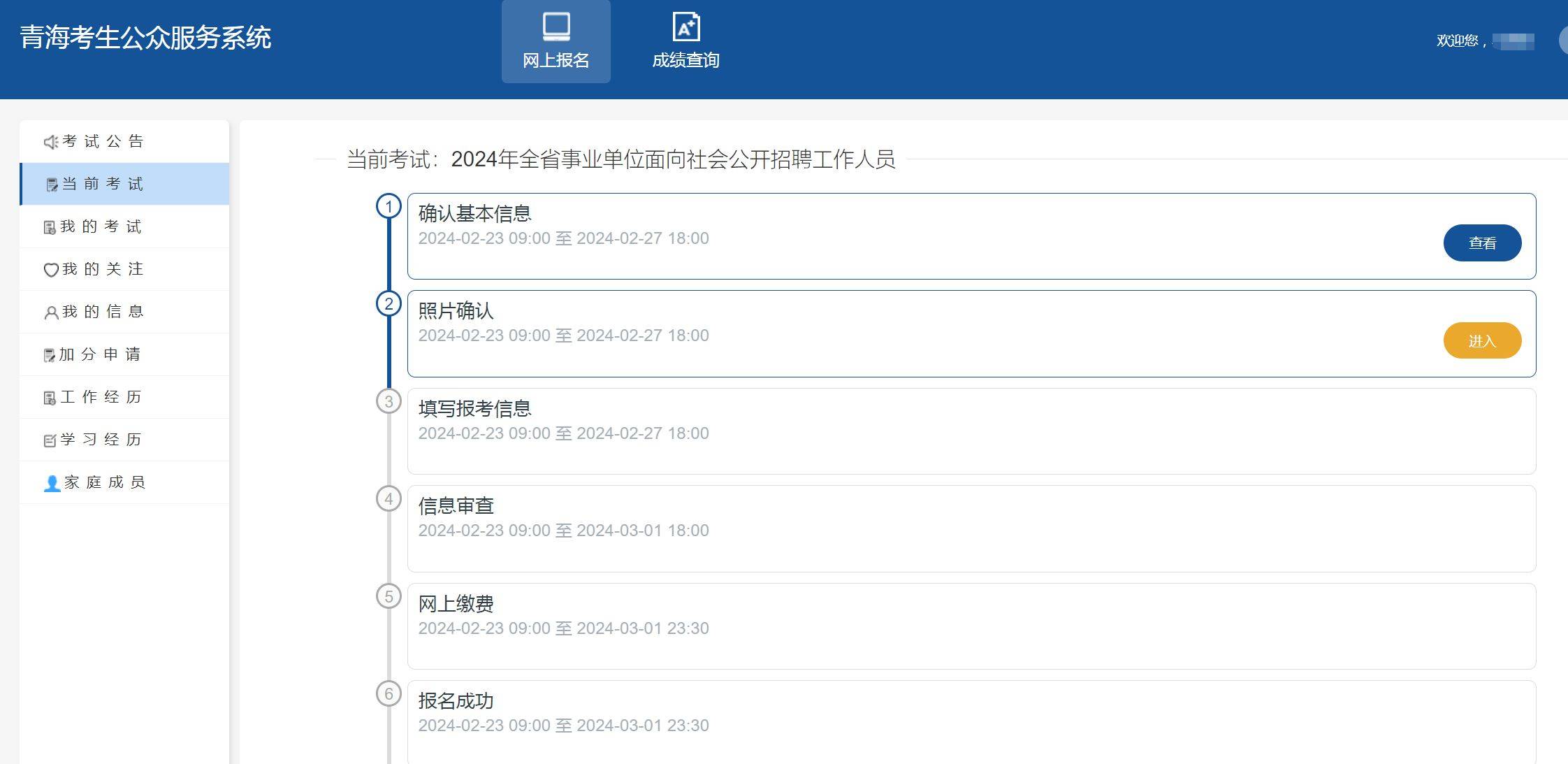Image resolution: width=1568 pixels, height=764 pixels.
Task: Click the document icon beside 当前考试
Action: point(52,185)
